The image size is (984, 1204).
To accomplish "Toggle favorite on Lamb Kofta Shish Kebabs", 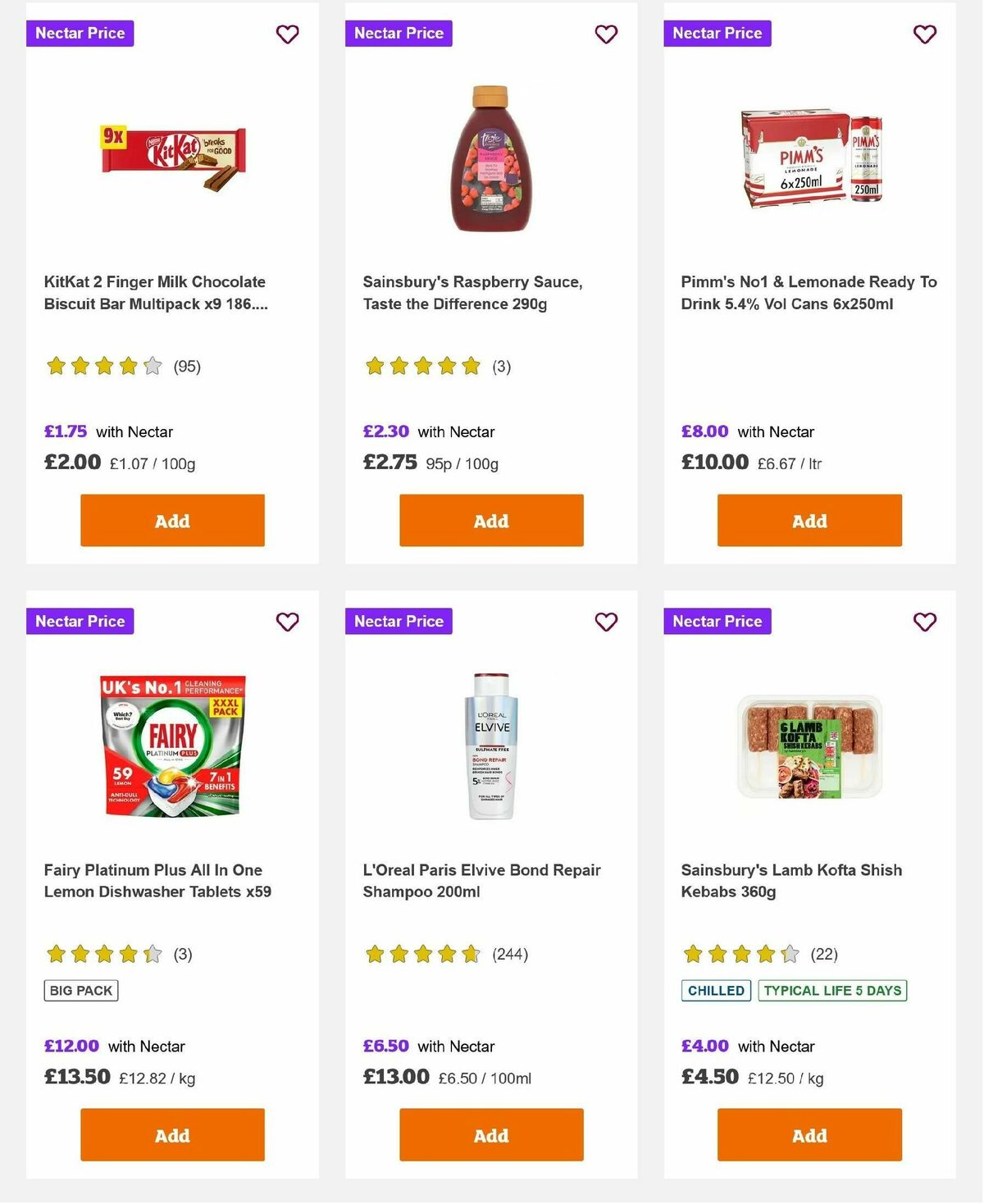I will click(924, 622).
